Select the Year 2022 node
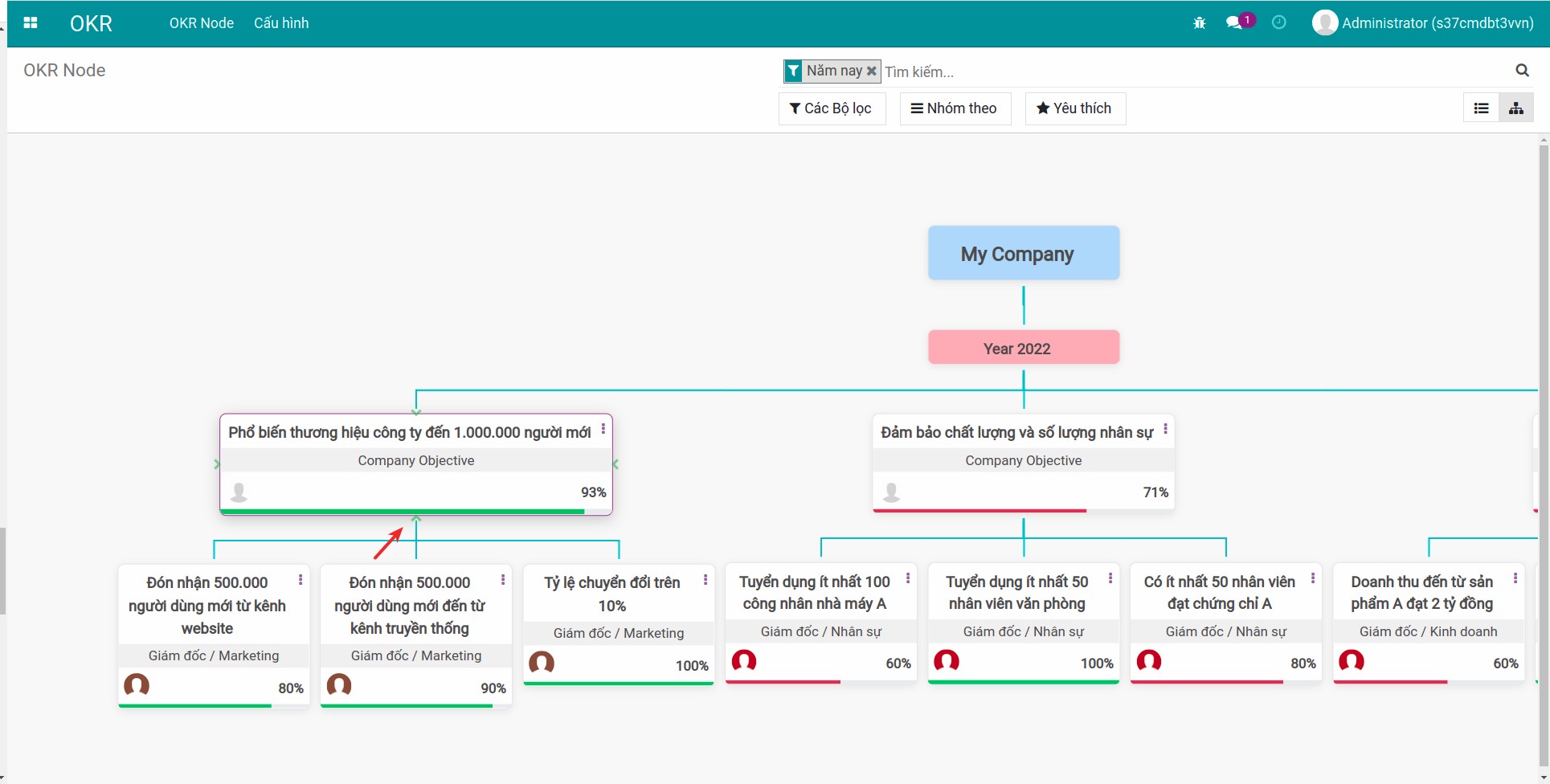 pyautogui.click(x=1023, y=348)
